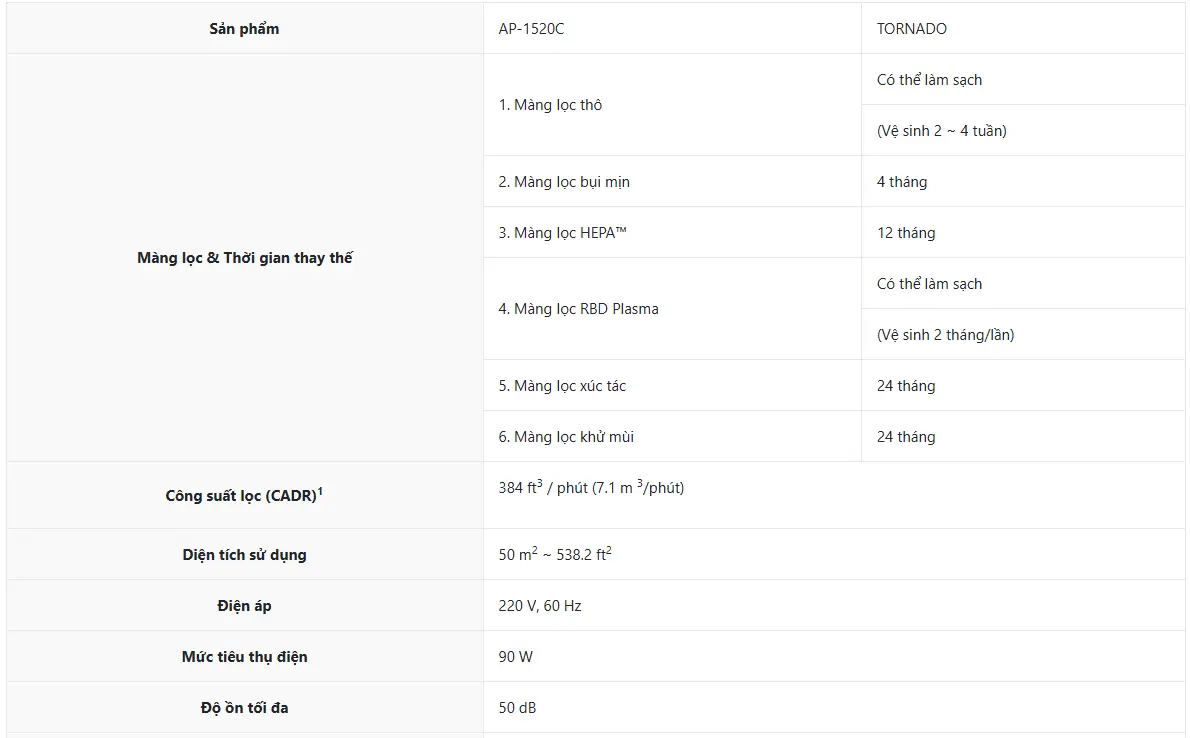Click the Màng lọc & Thời gian thay thế header

point(244,257)
